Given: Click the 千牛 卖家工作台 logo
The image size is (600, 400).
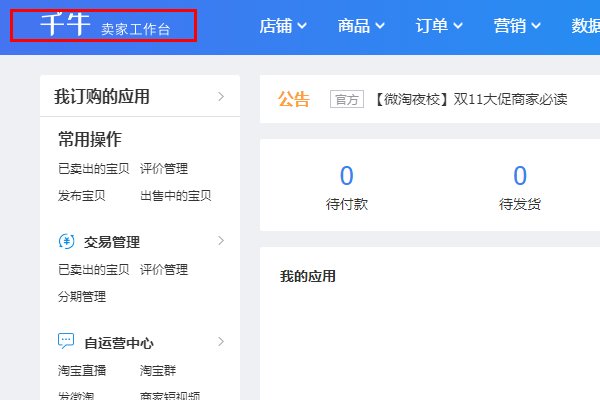Looking at the screenshot, I should pos(105,25).
